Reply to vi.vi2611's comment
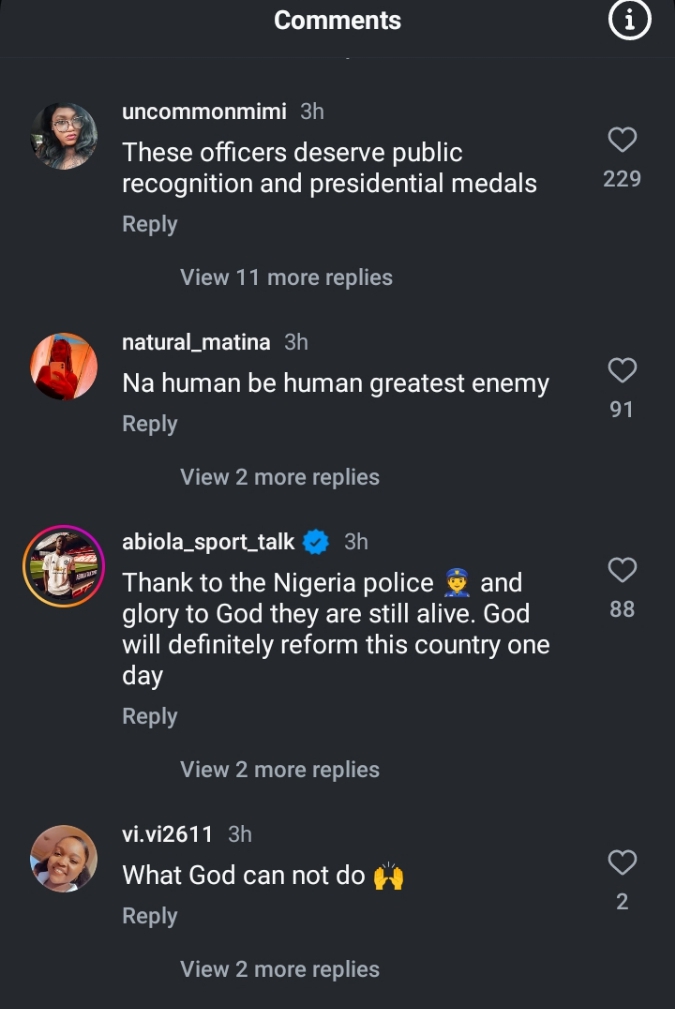The height and width of the screenshot is (1009, 675). click(150, 916)
